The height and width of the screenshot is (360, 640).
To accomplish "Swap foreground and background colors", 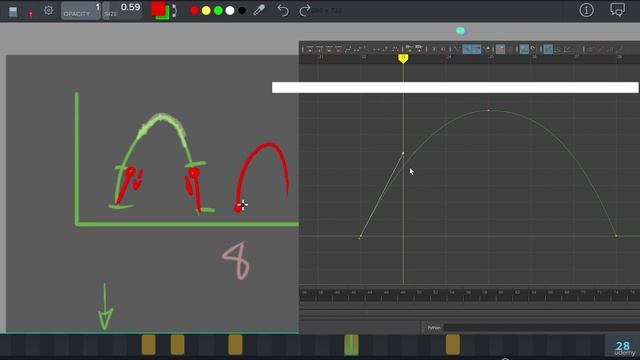I will click(175, 11).
